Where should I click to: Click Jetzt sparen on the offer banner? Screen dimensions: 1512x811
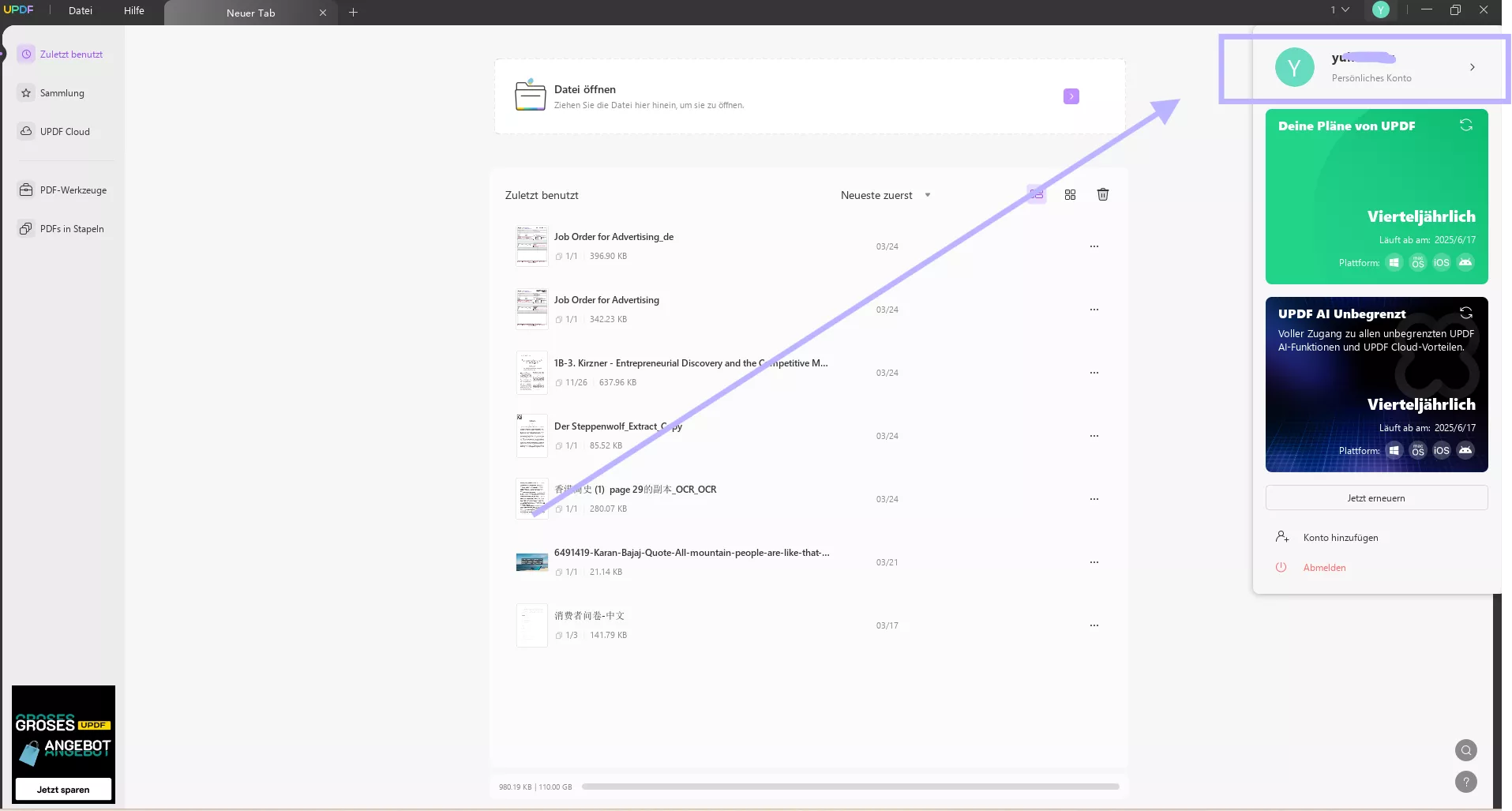click(63, 790)
